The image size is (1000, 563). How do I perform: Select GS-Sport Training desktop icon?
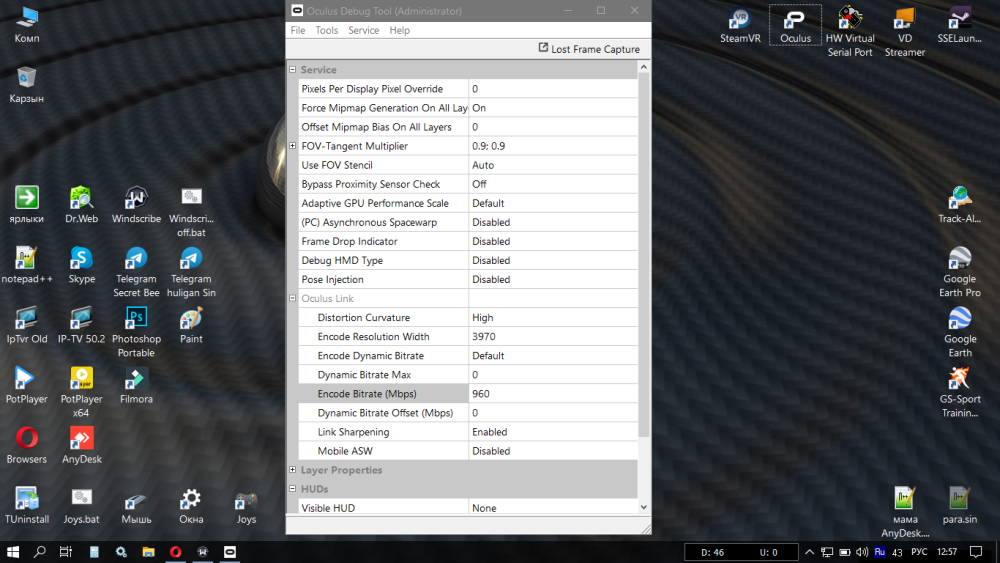[x=959, y=393]
